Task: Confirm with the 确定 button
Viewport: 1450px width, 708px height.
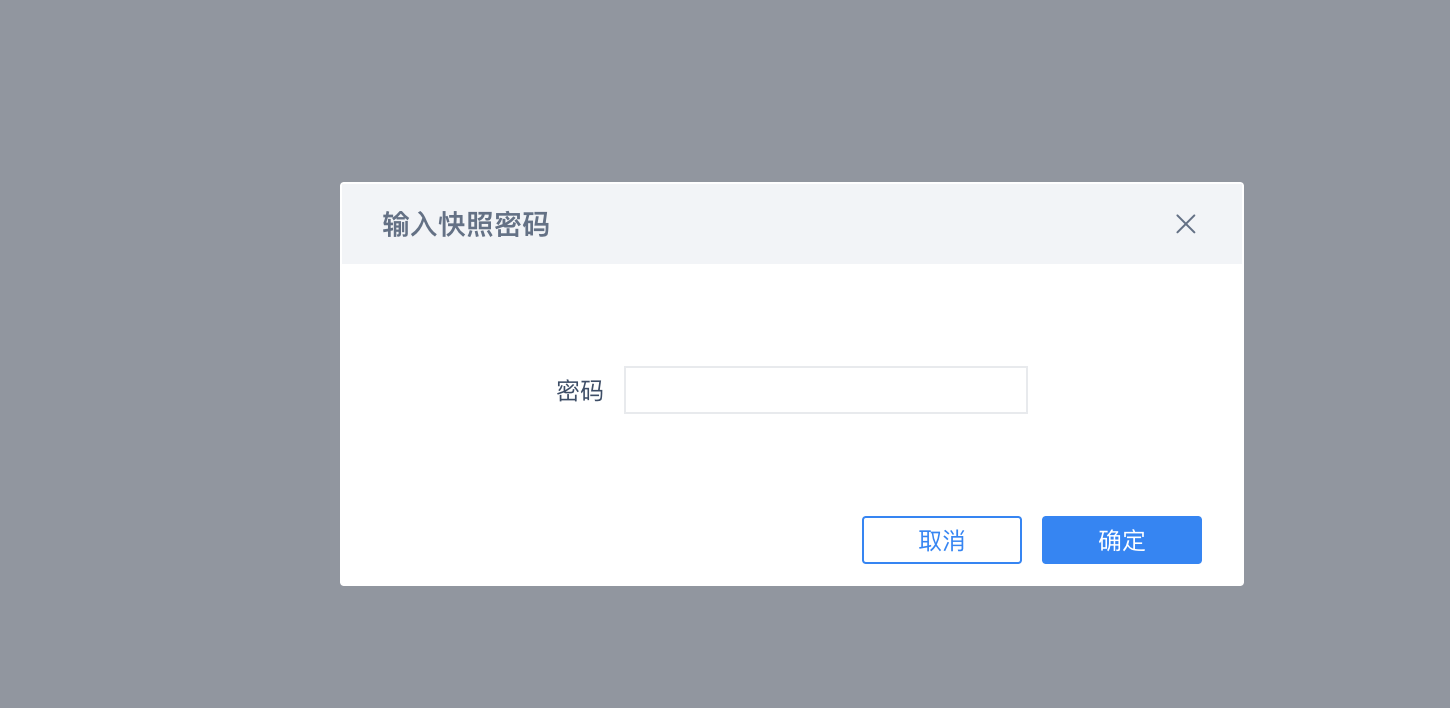Action: [1121, 540]
